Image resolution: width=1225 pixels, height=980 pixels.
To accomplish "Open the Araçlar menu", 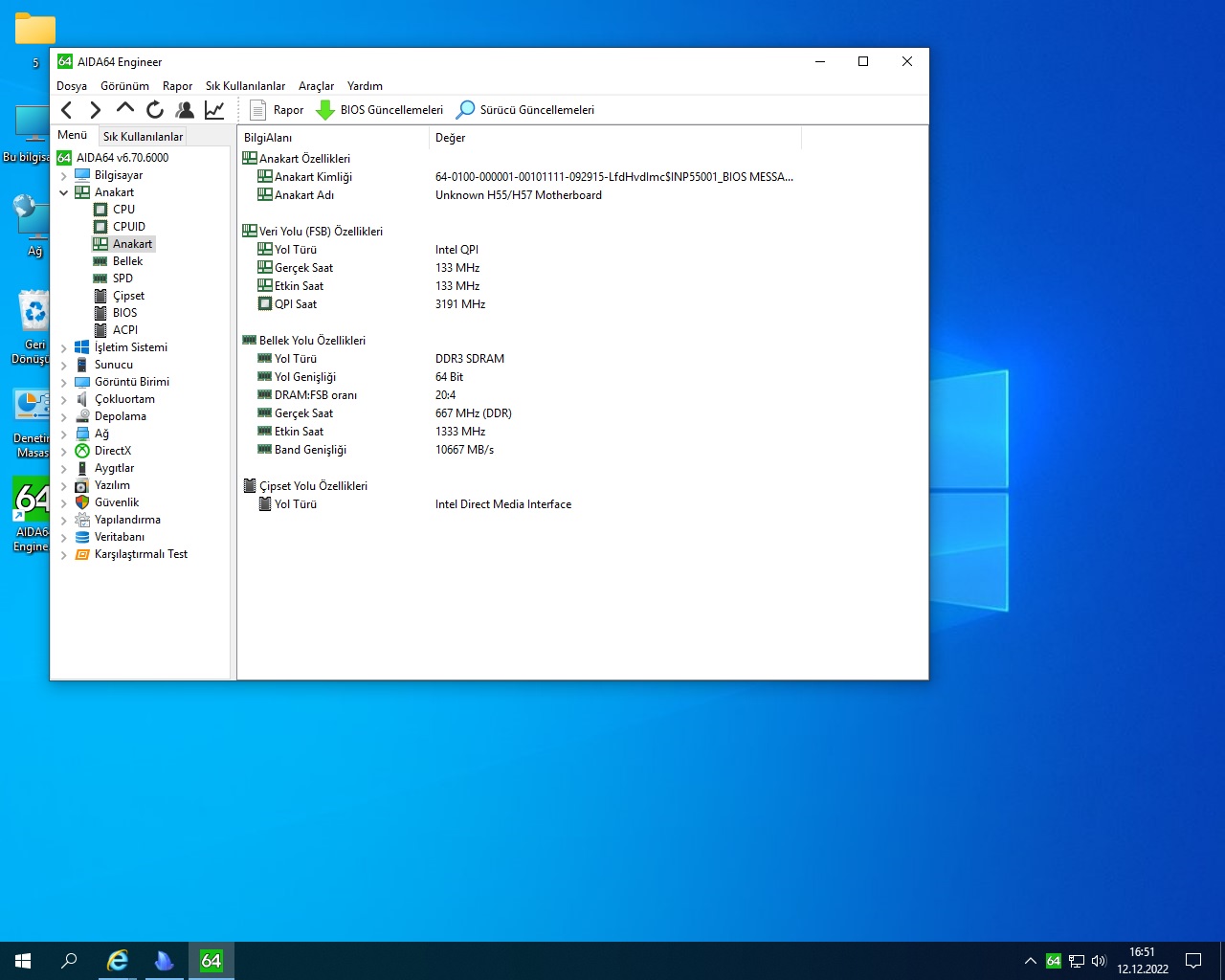I will tap(316, 86).
